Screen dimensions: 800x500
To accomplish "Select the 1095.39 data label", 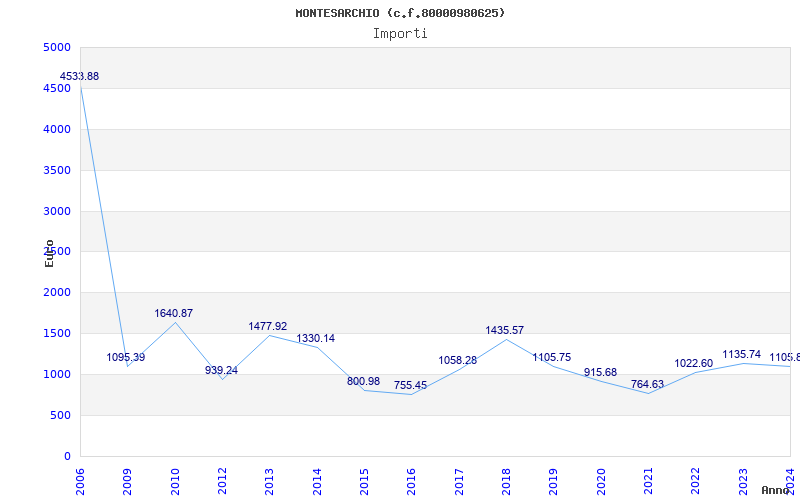I will tap(126, 357).
